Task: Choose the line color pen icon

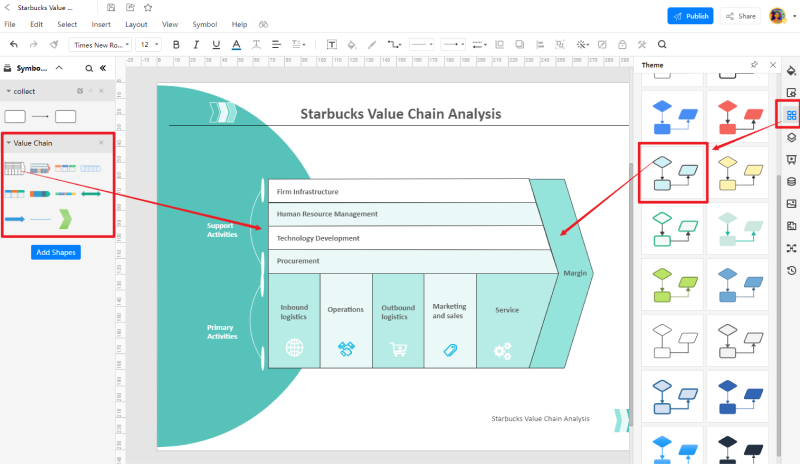Action: click(x=372, y=44)
